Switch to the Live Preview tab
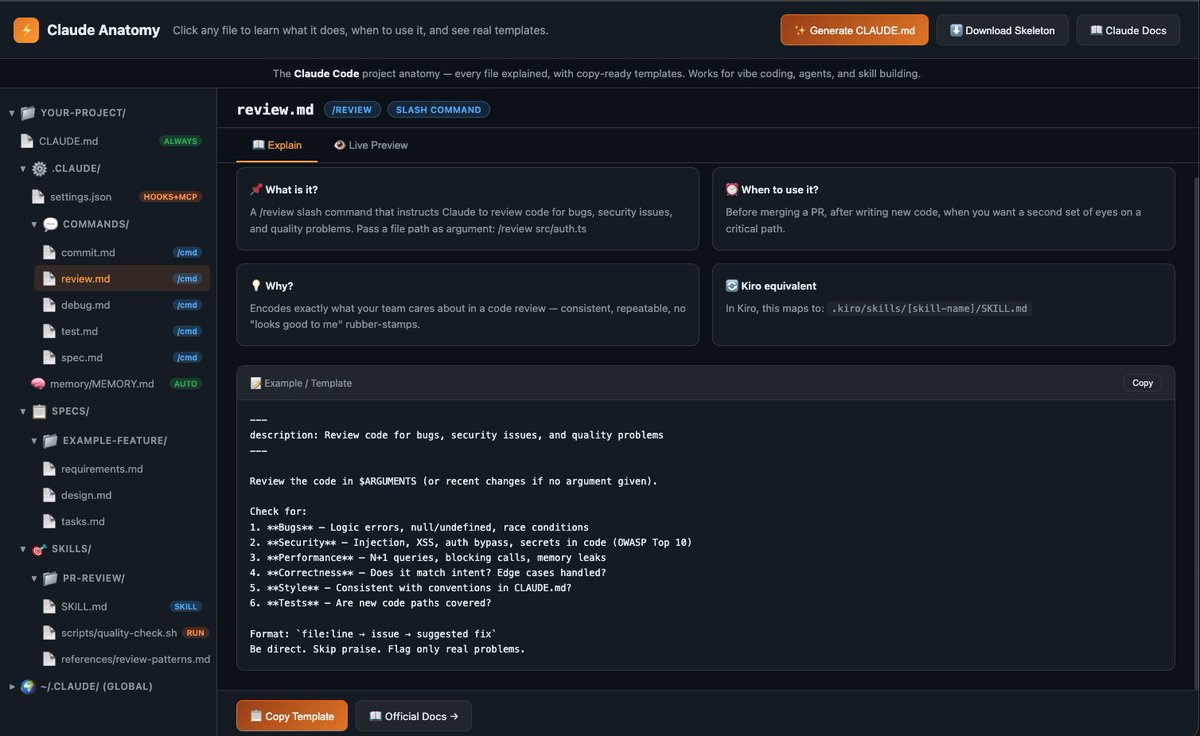Image resolution: width=1200 pixels, height=736 pixels. click(371, 145)
